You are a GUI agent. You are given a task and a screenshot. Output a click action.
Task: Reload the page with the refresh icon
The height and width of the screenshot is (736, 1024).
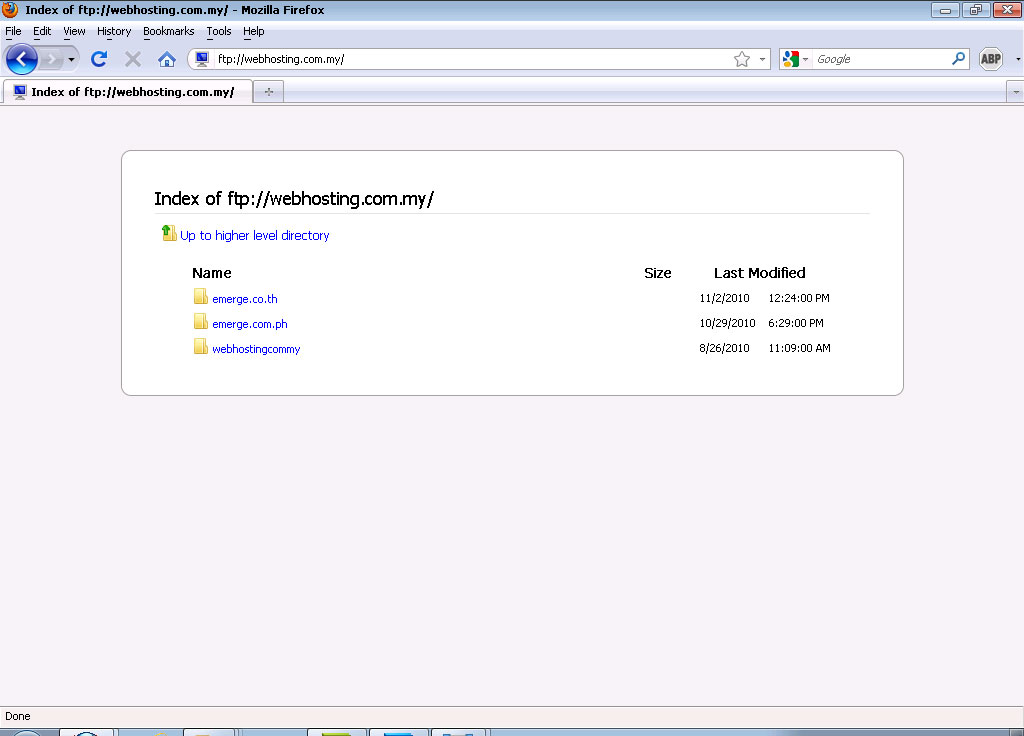click(x=98, y=60)
